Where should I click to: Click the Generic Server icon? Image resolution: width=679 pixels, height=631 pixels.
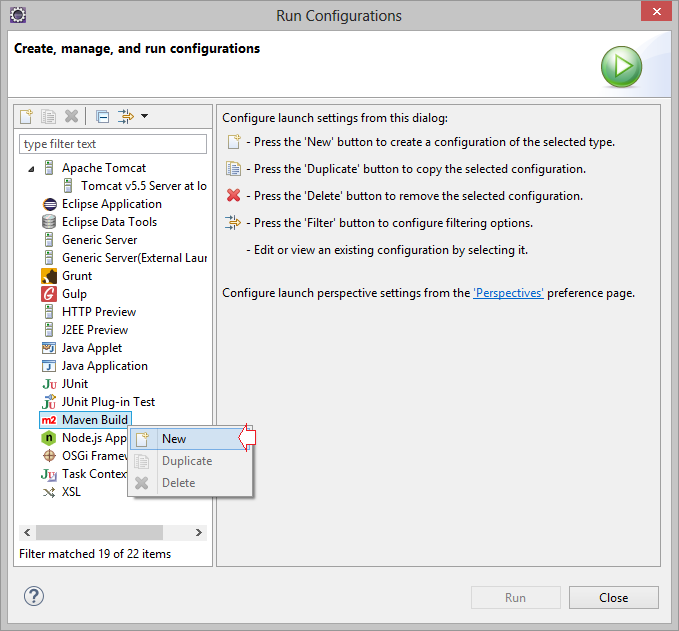point(49,239)
